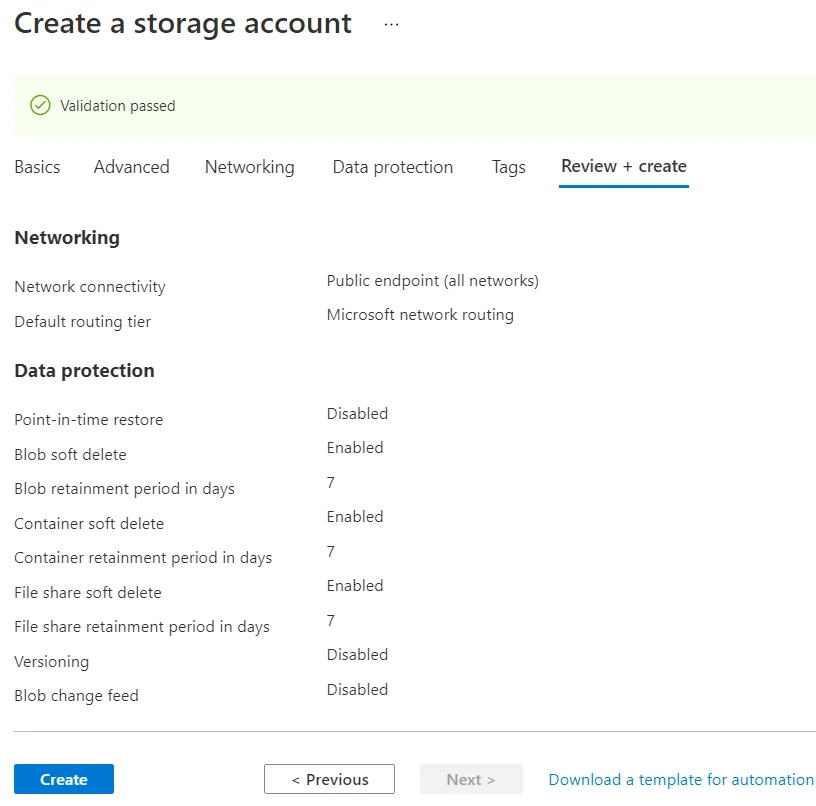Open Download a template for automation link
Screen dimensions: 816x806
coord(680,778)
